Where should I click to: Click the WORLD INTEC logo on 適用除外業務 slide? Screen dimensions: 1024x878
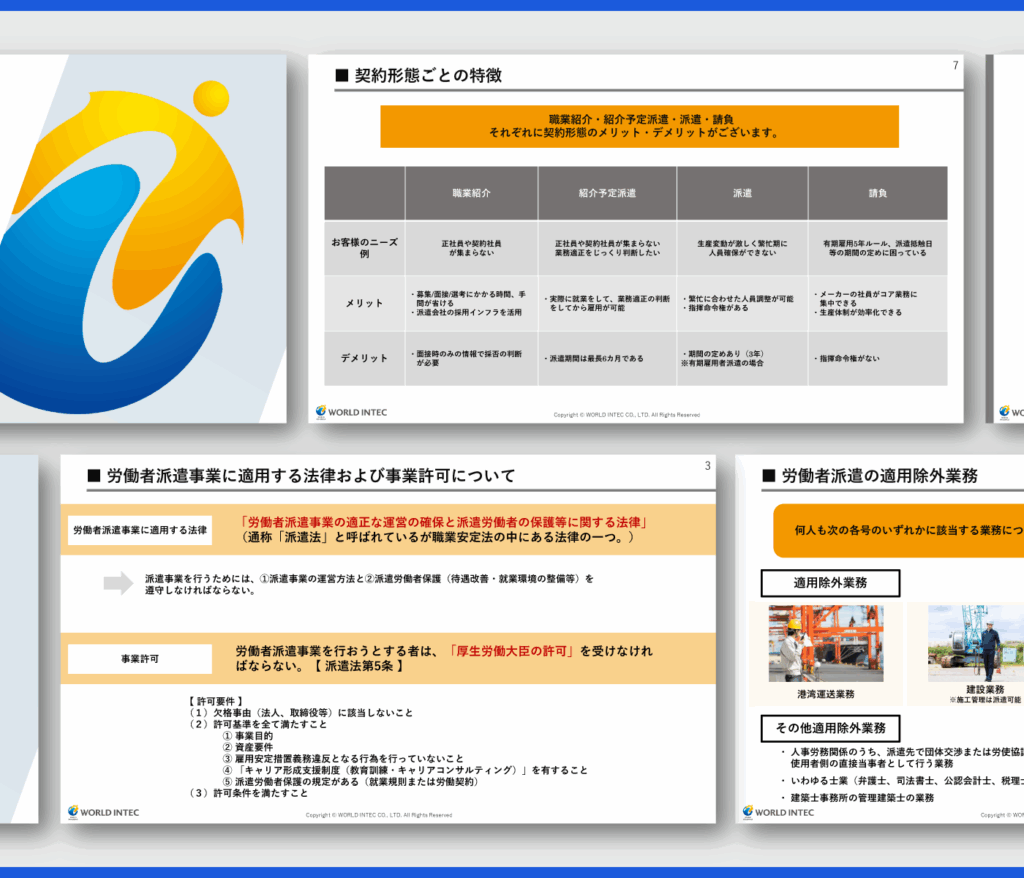(778, 812)
